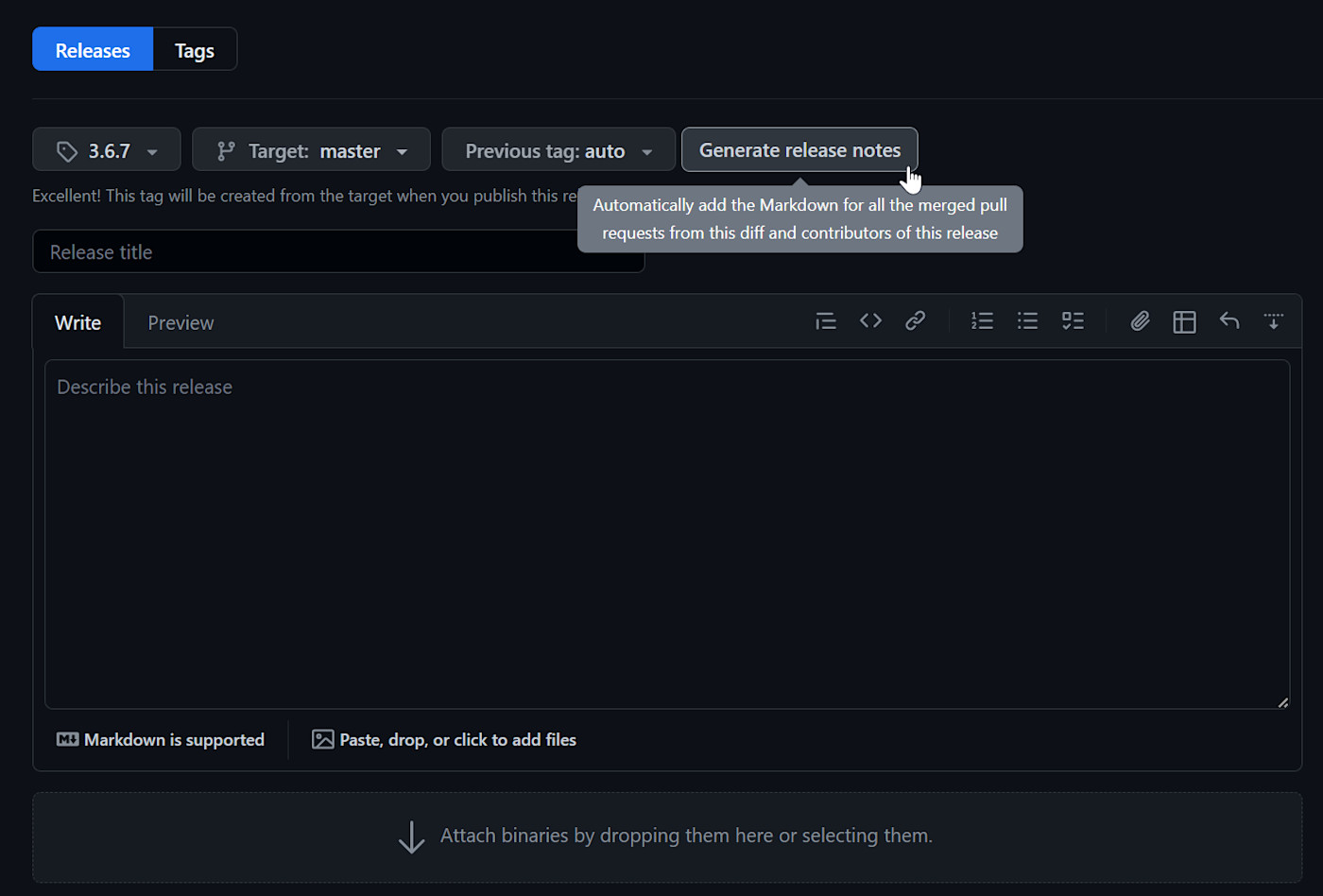Switch to the Tags tab
1323x896 pixels.
coord(195,50)
